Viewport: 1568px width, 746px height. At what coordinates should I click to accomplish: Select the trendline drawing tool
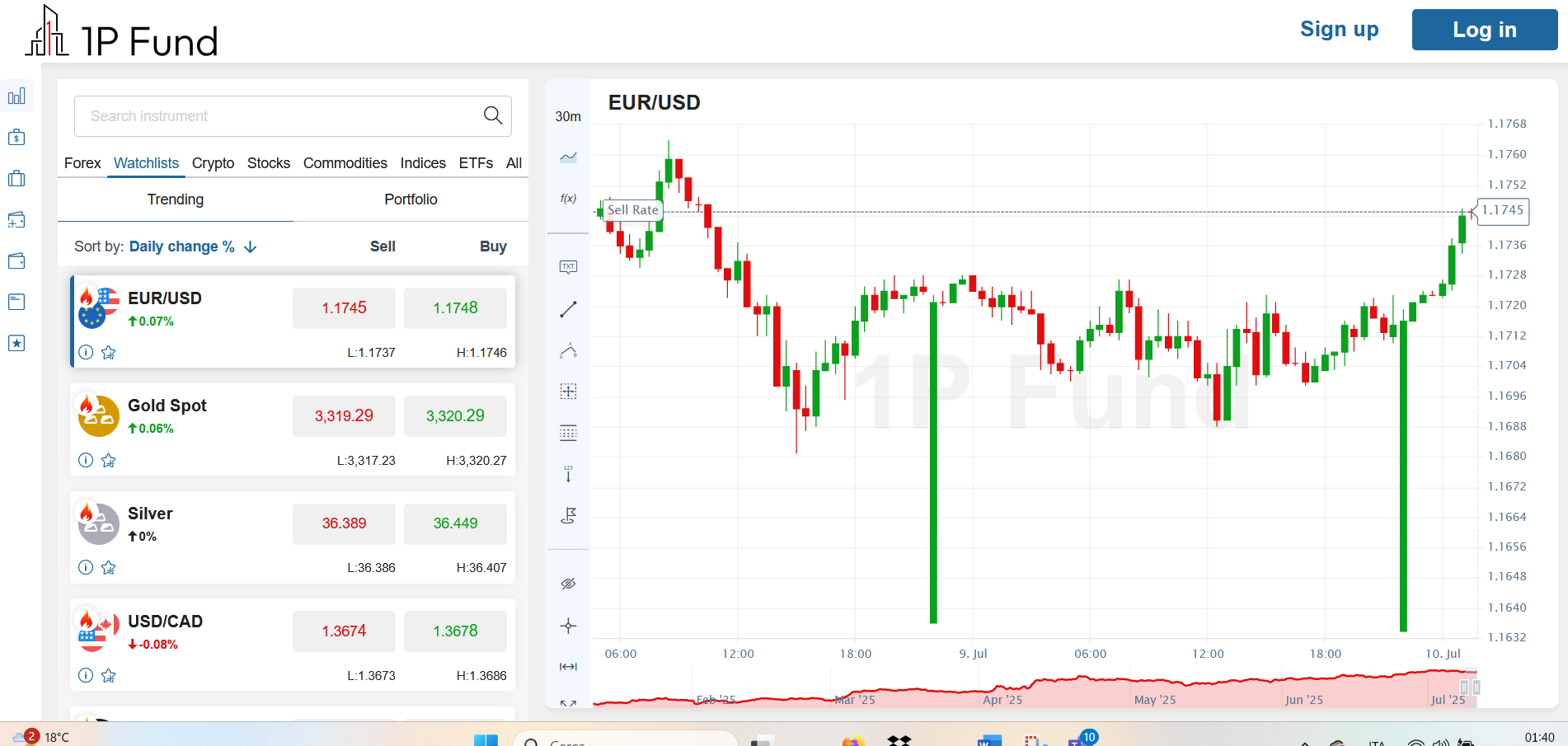567,309
